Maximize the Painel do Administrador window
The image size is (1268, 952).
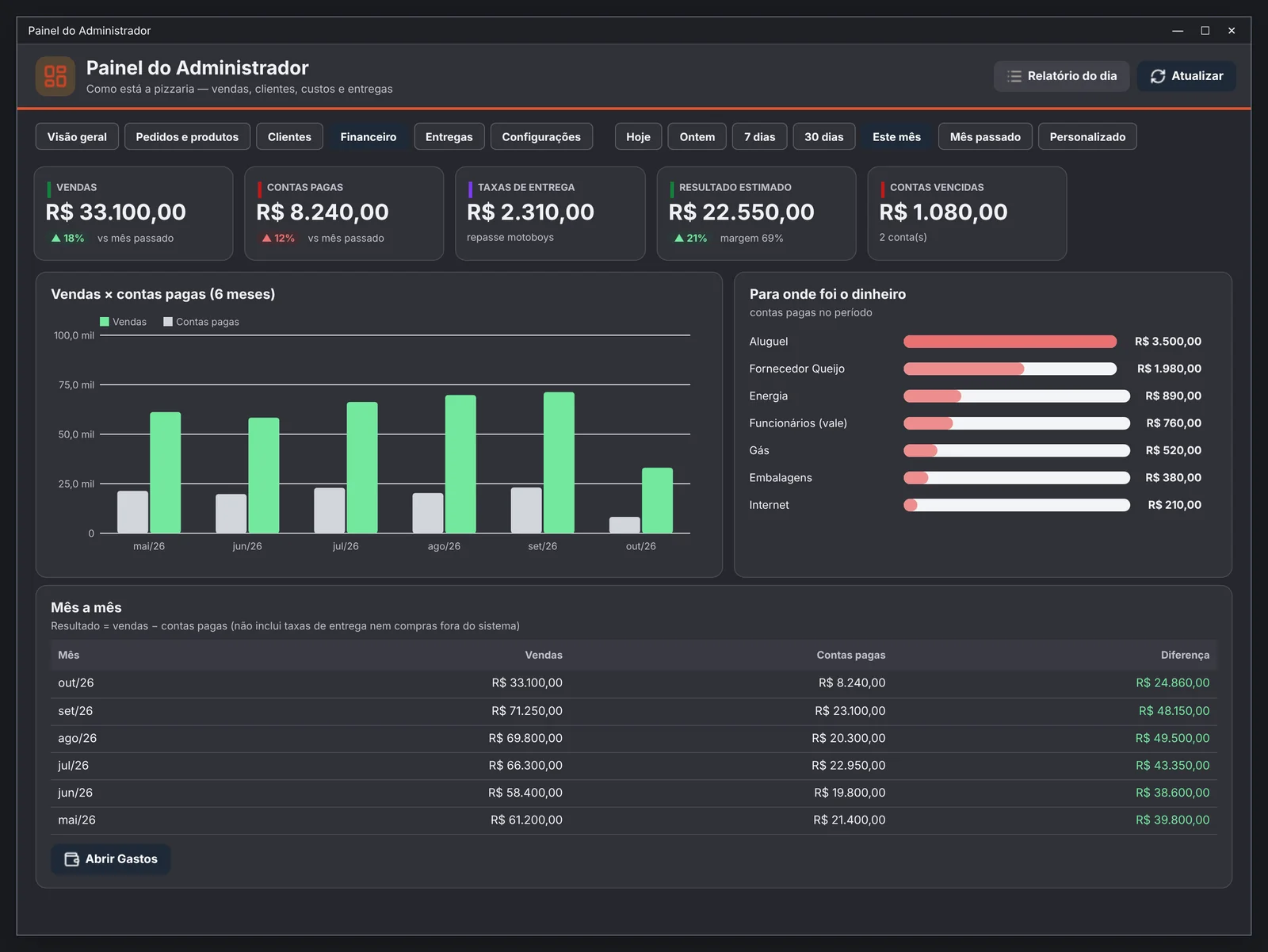(1205, 31)
